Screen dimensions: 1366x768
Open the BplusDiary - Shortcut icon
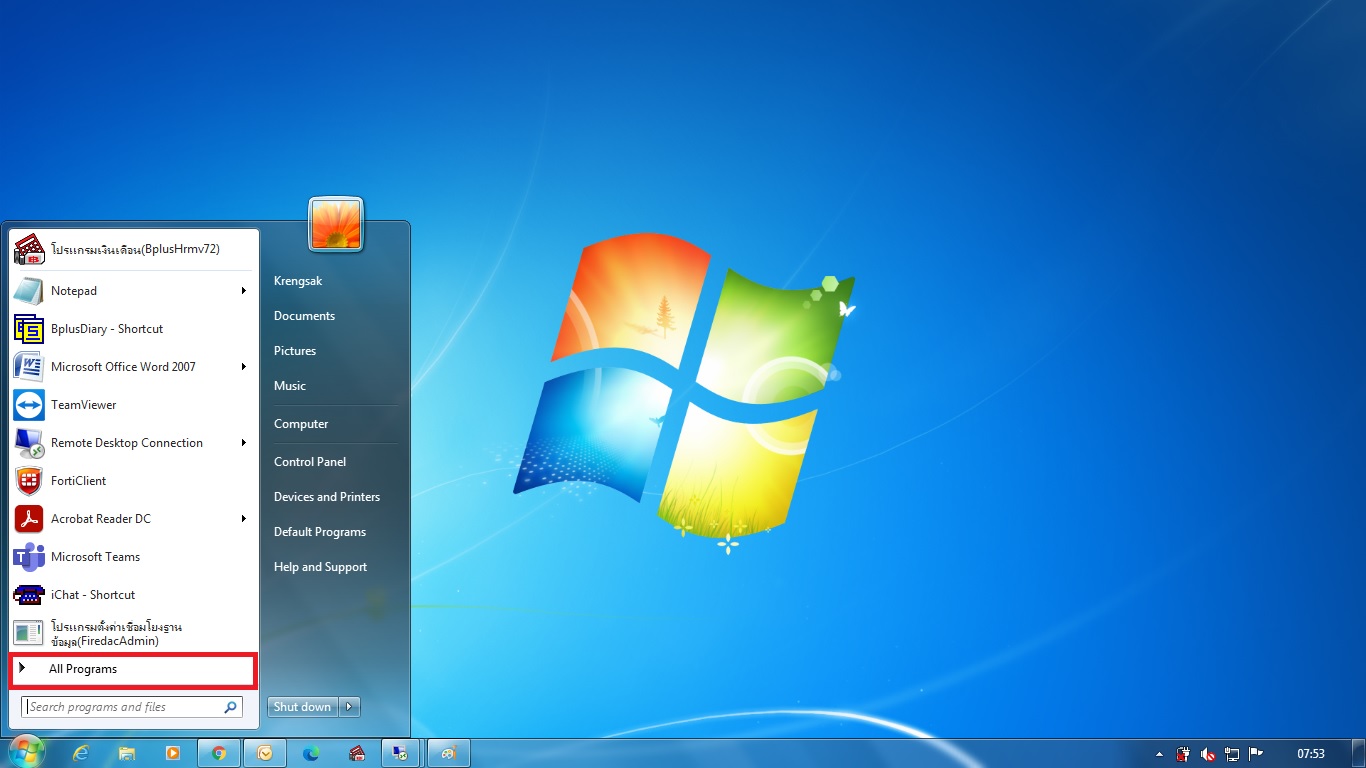pyautogui.click(x=29, y=329)
